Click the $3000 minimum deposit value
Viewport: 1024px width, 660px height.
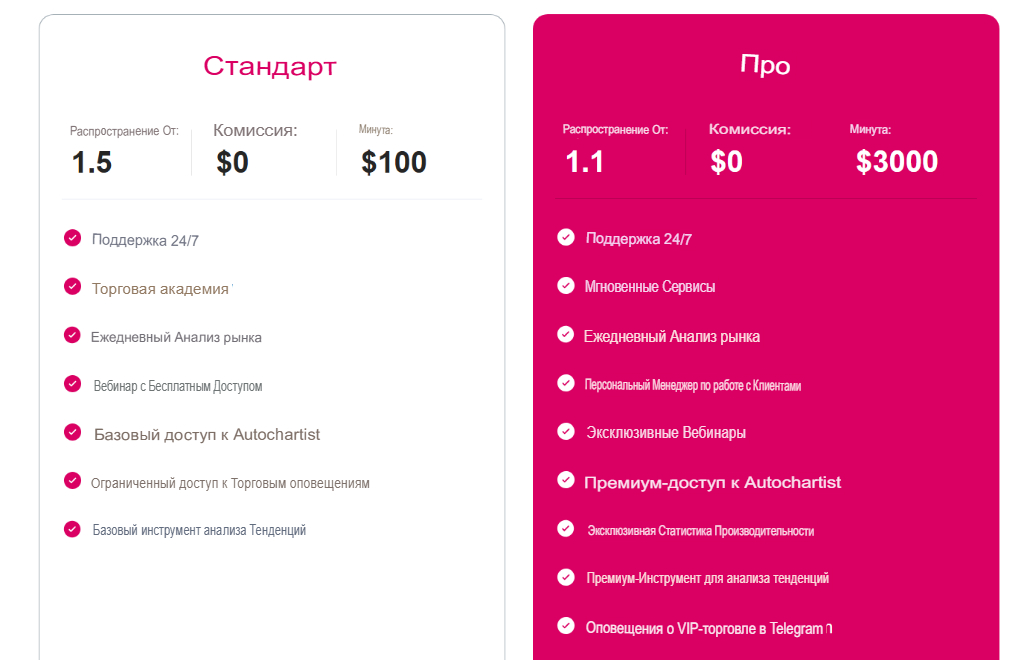pyautogui.click(x=897, y=162)
